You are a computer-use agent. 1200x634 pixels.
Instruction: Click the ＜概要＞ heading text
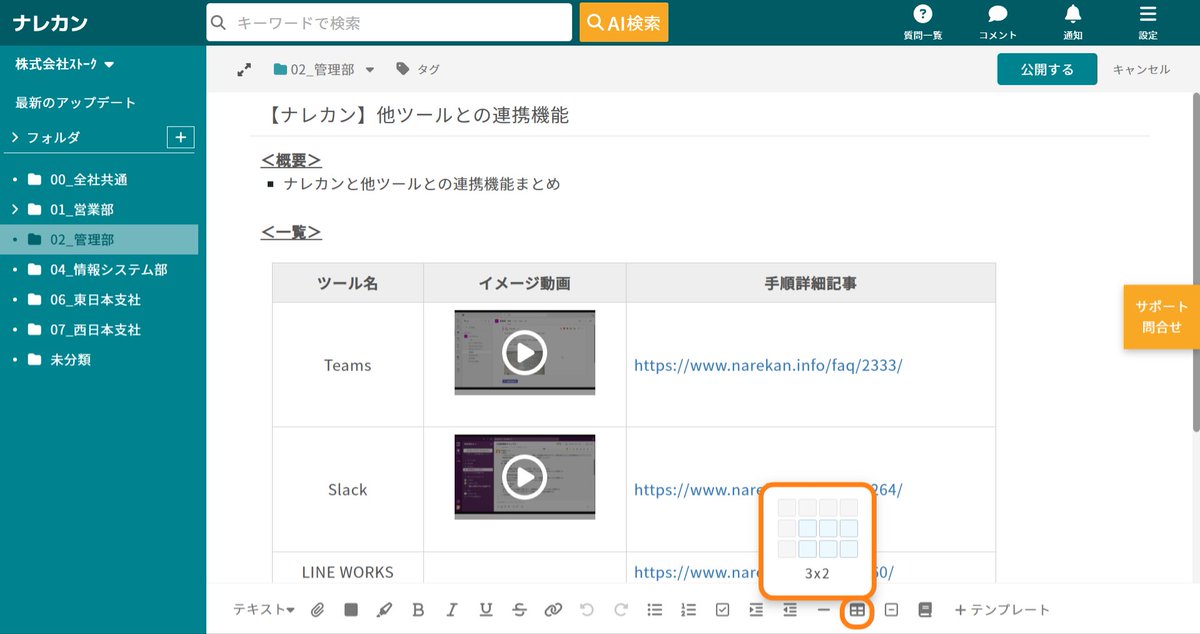291,160
